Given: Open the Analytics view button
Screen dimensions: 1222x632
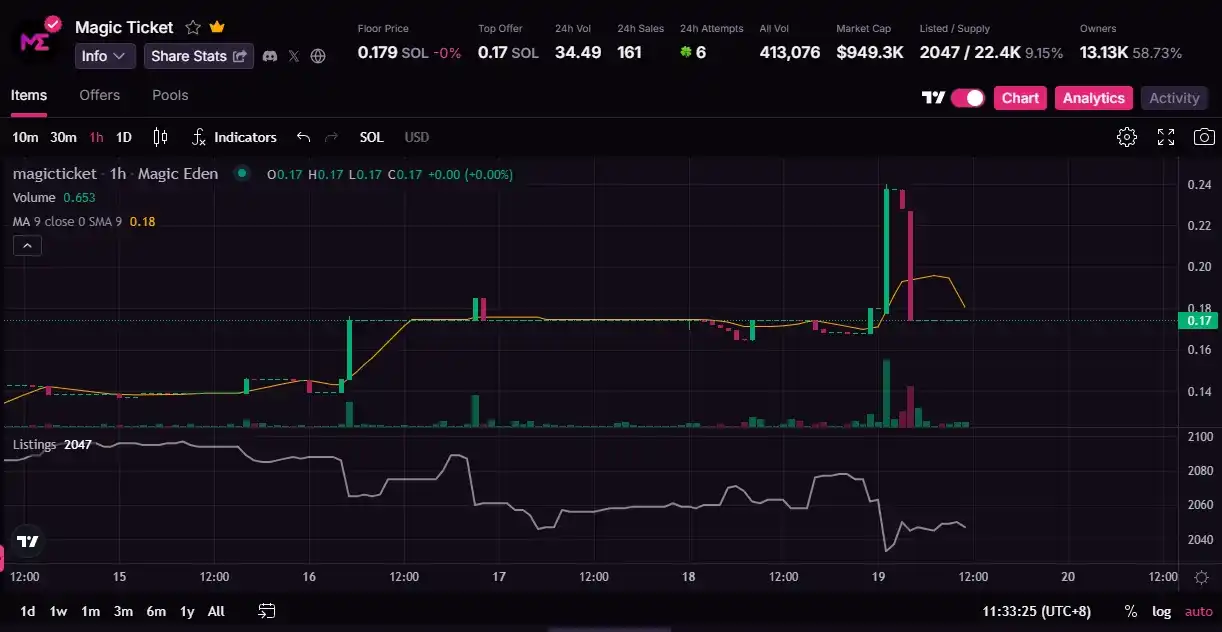Looking at the screenshot, I should 1094,98.
